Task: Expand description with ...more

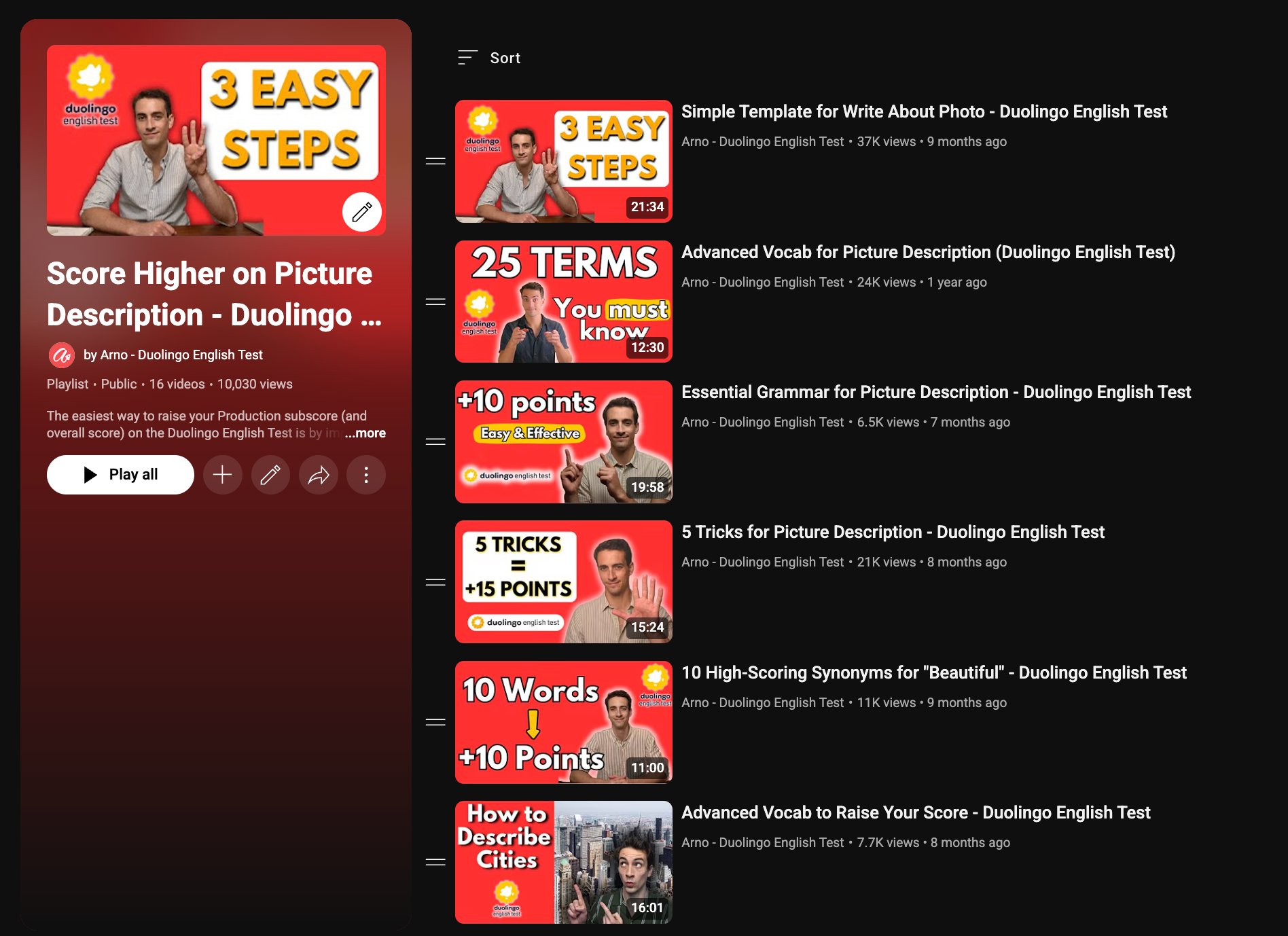Action: tap(365, 433)
